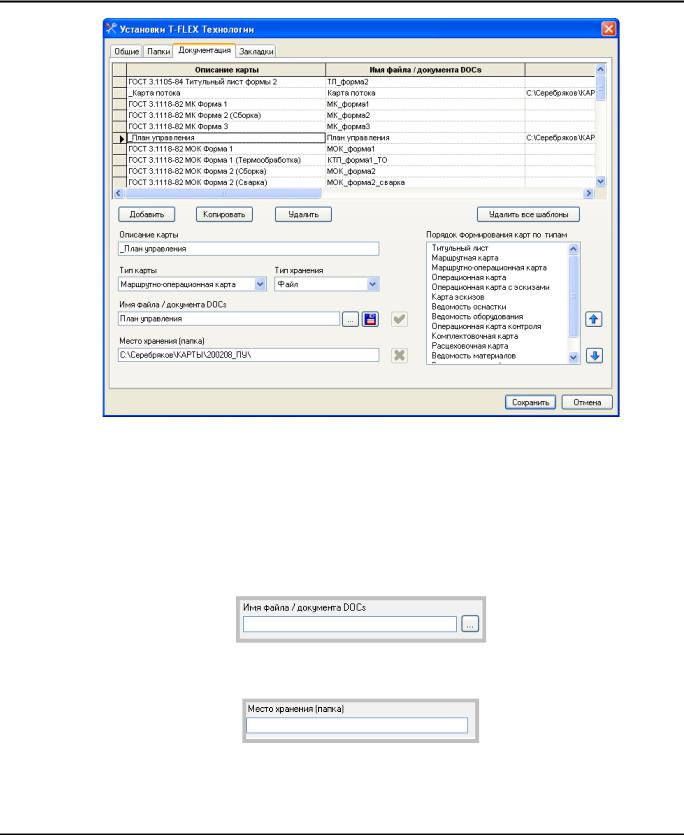The width and height of the screenshot is (684, 835).
Task: Click Имя файла / документа DOCs column header
Action: click(x=425, y=70)
